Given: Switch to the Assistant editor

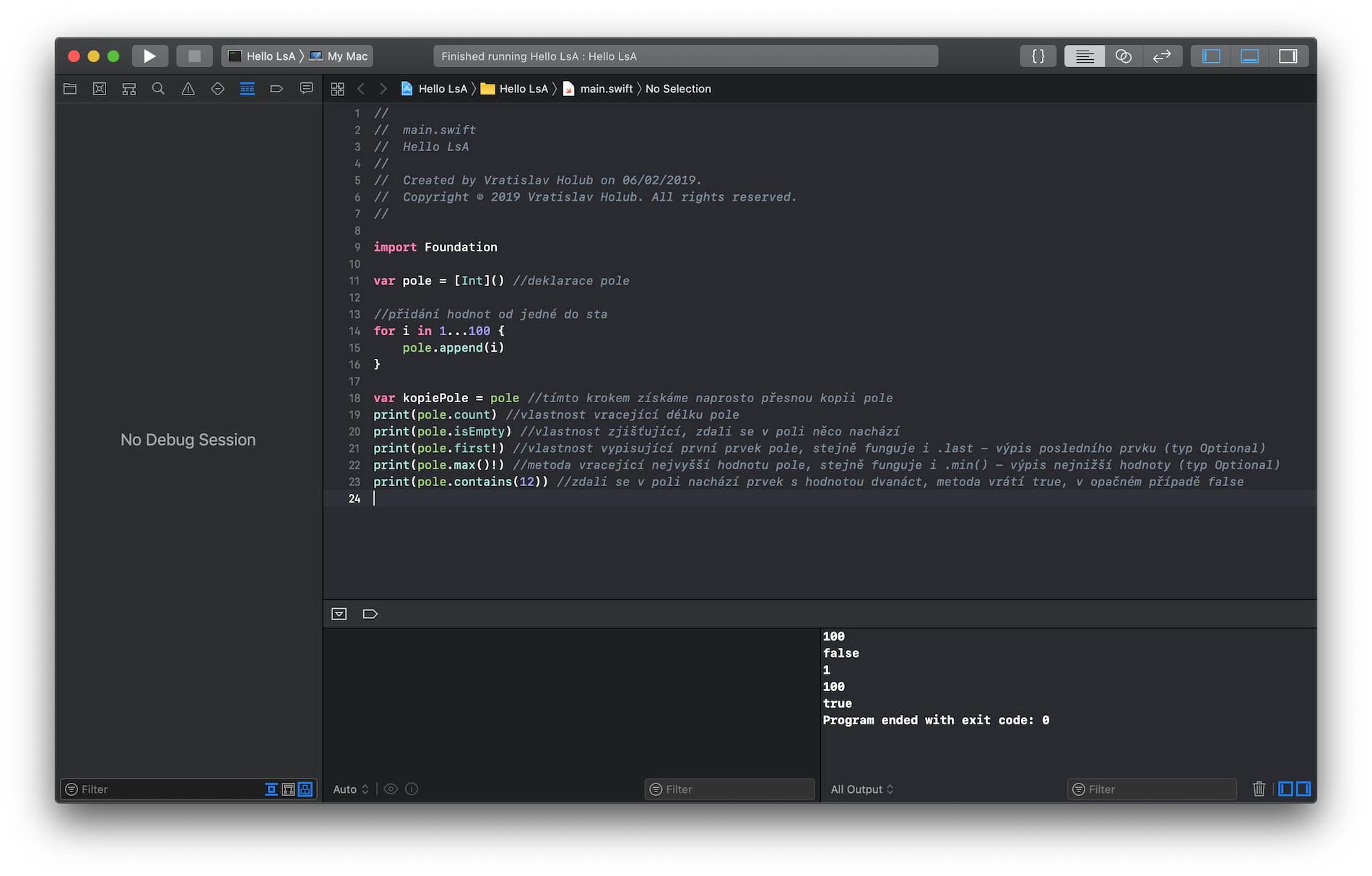Looking at the screenshot, I should click(x=1123, y=56).
